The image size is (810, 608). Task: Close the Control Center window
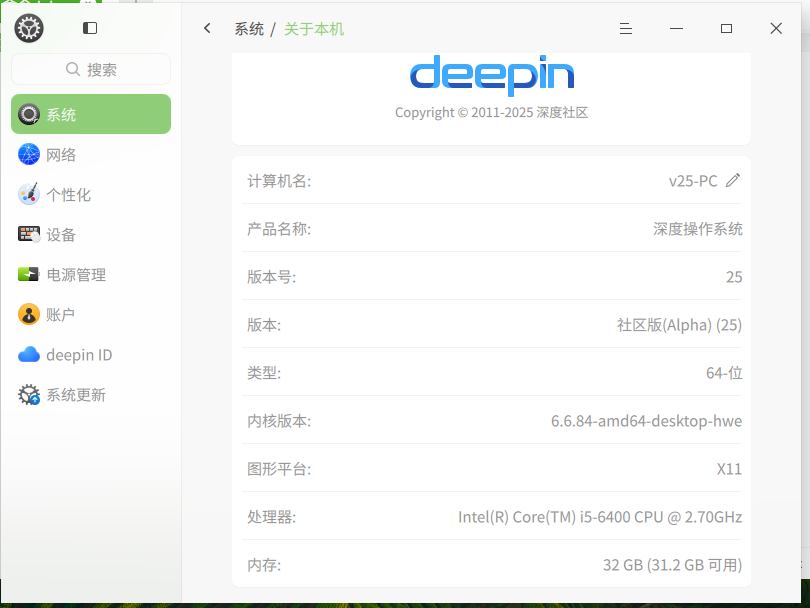pos(776,28)
